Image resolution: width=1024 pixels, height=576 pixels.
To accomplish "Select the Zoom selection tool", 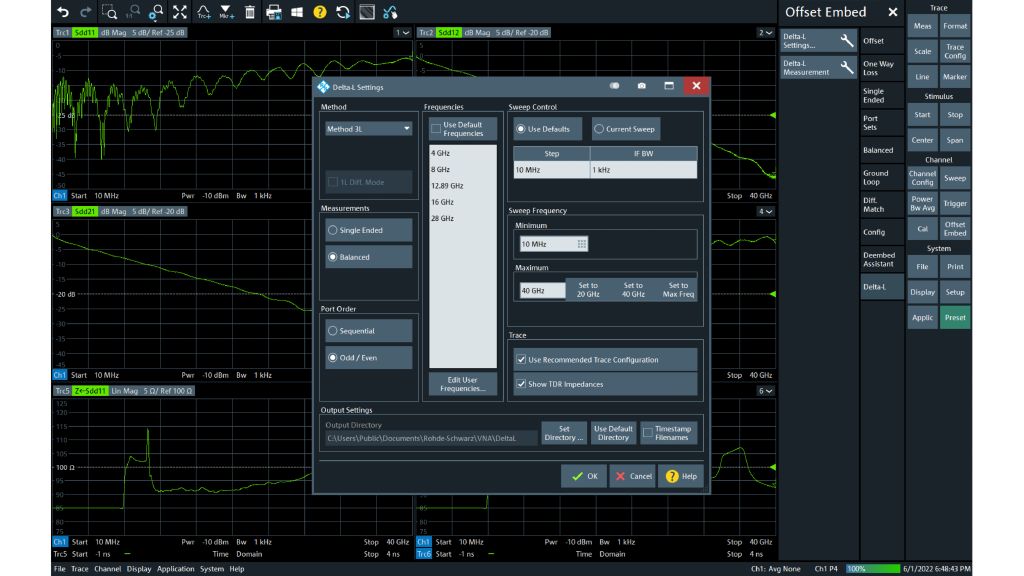I will (x=110, y=13).
